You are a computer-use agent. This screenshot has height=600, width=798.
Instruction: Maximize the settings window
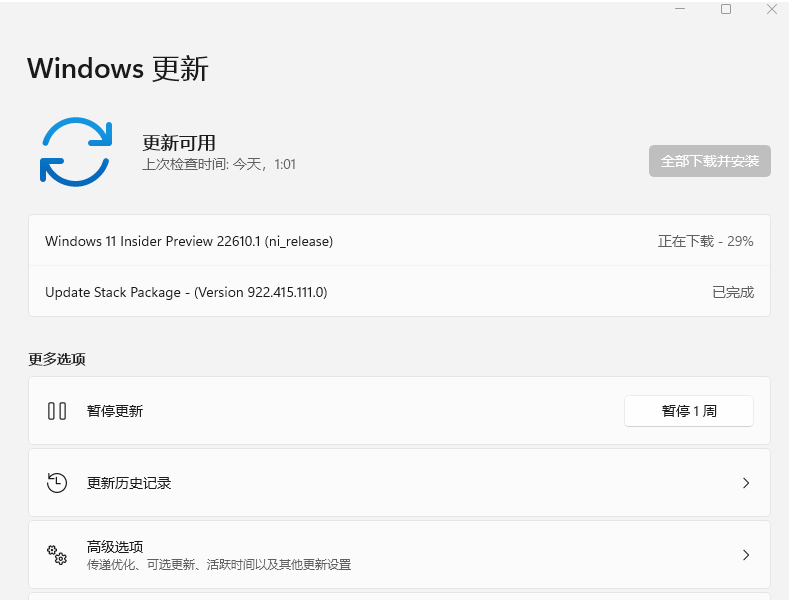coord(726,9)
